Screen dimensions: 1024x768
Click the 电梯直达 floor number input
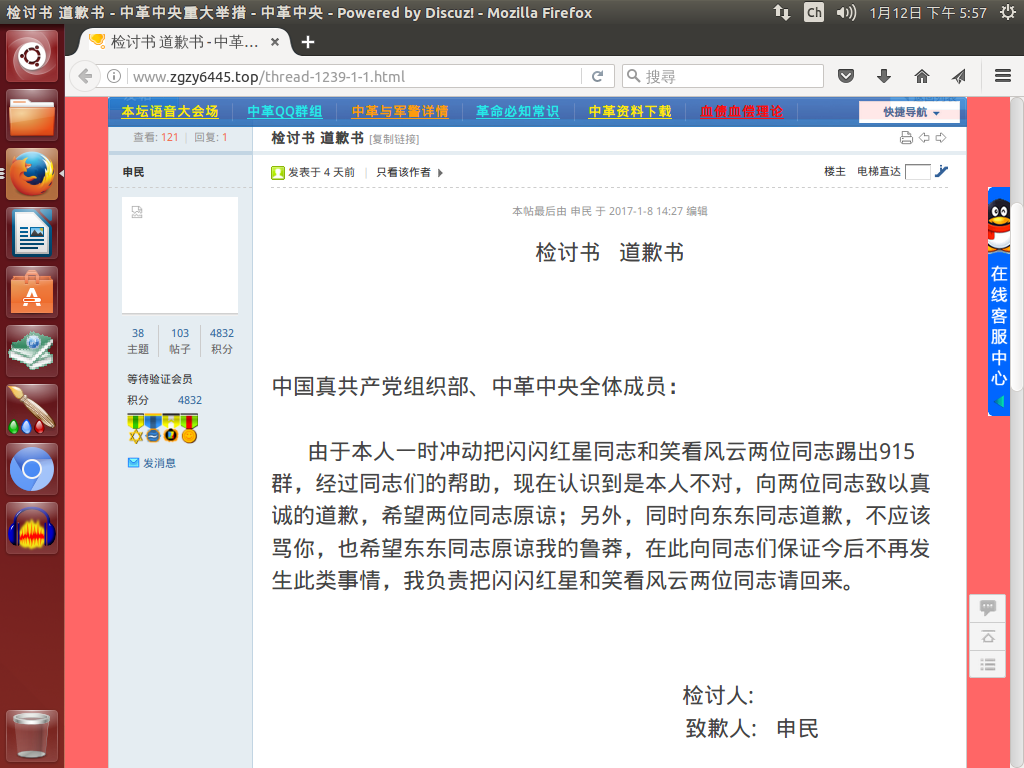pos(917,172)
